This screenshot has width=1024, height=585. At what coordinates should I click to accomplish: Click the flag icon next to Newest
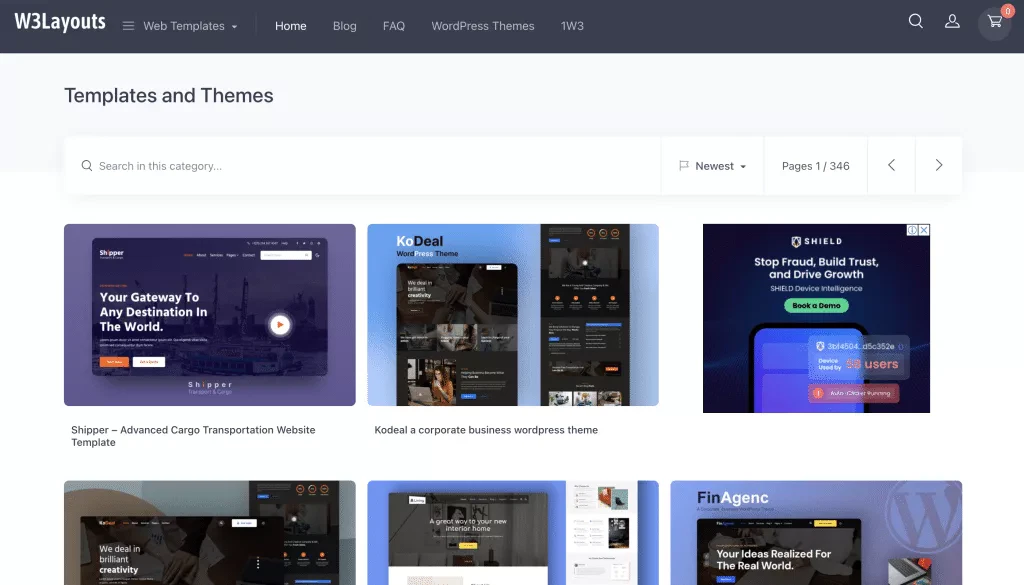click(x=684, y=165)
